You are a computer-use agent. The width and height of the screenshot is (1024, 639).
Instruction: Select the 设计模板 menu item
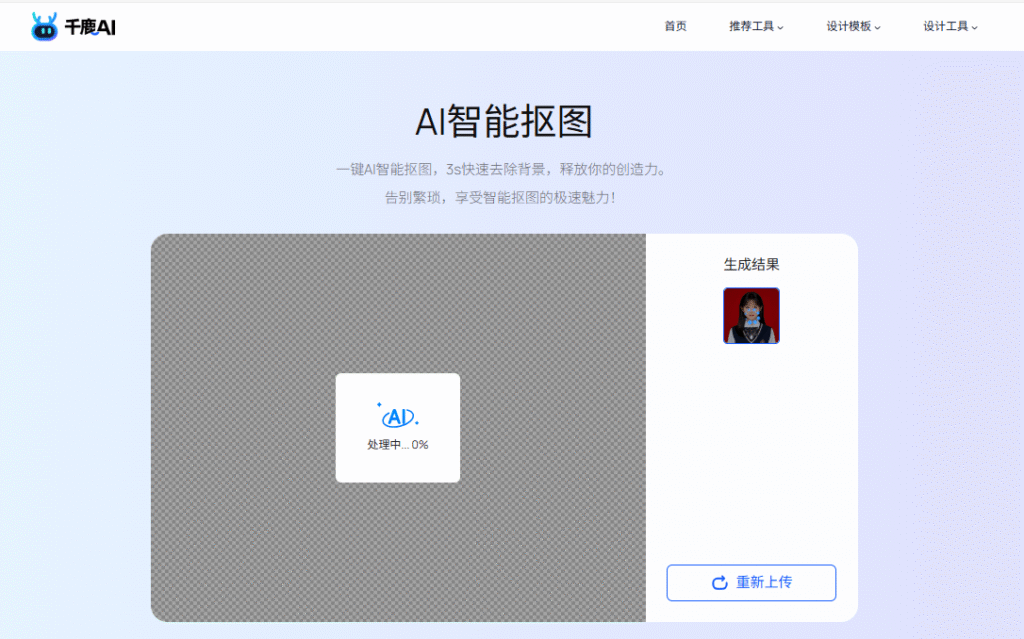tap(849, 27)
